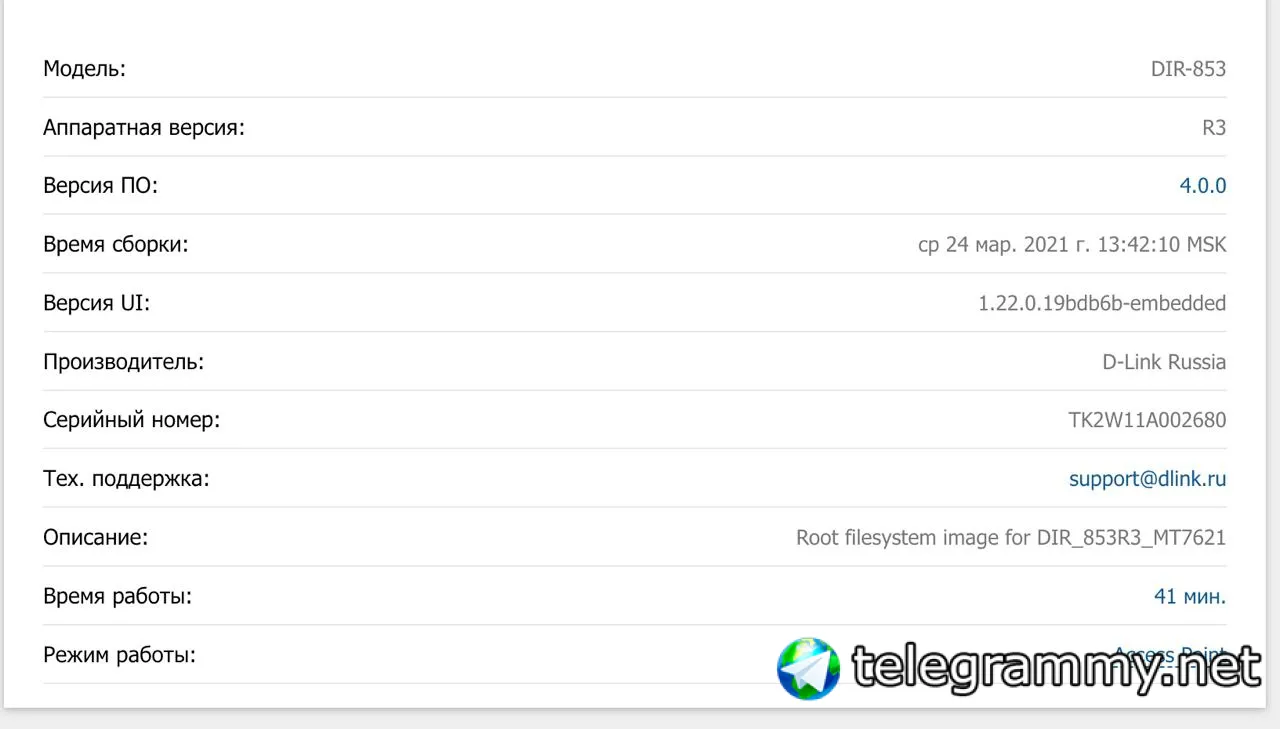Click the Модель label
Image resolution: width=1280 pixels, height=729 pixels.
[x=84, y=69]
